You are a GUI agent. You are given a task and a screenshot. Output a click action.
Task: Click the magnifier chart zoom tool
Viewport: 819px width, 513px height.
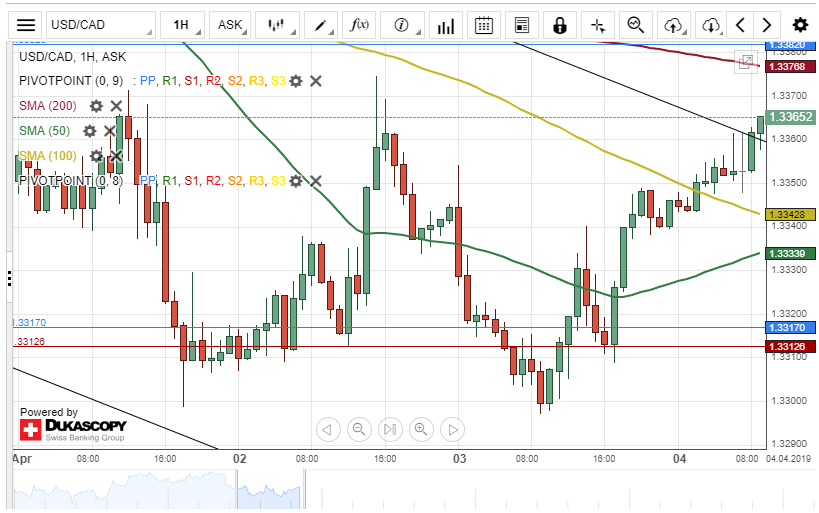[636, 25]
